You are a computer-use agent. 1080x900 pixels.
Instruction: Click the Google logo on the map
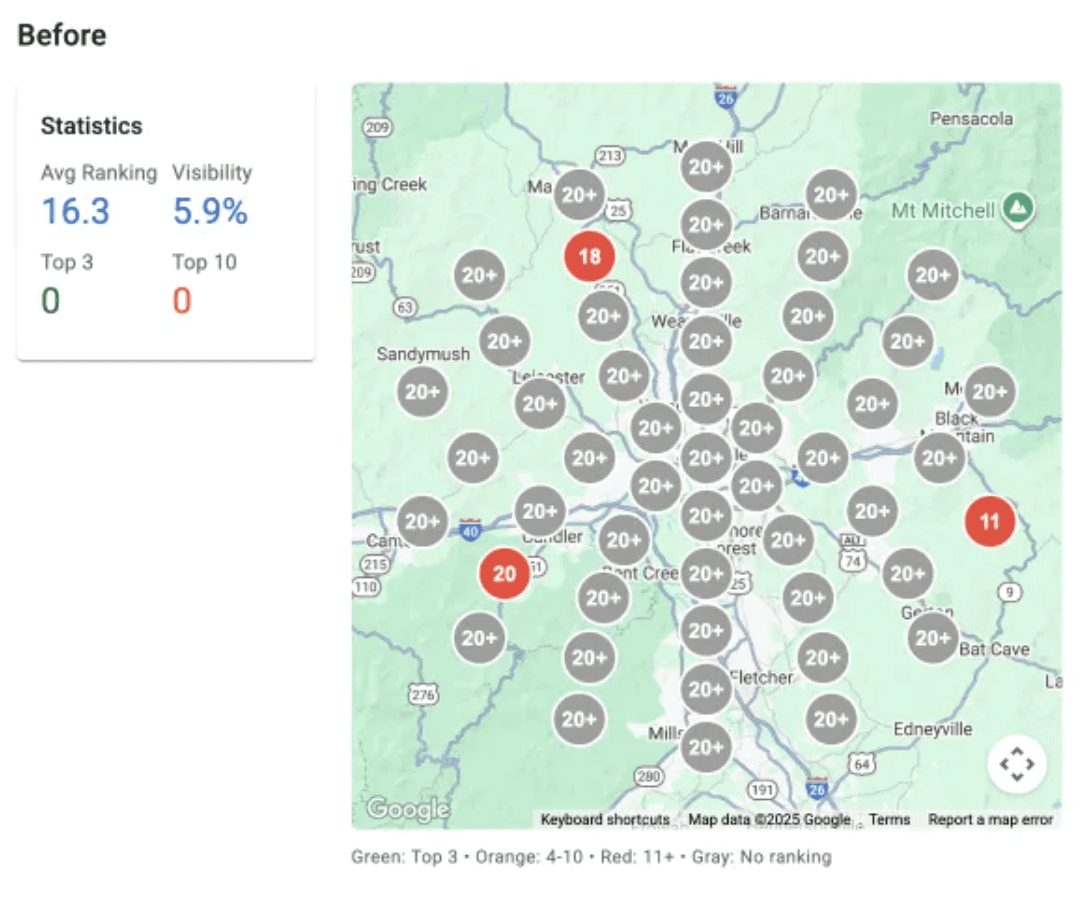coord(407,808)
